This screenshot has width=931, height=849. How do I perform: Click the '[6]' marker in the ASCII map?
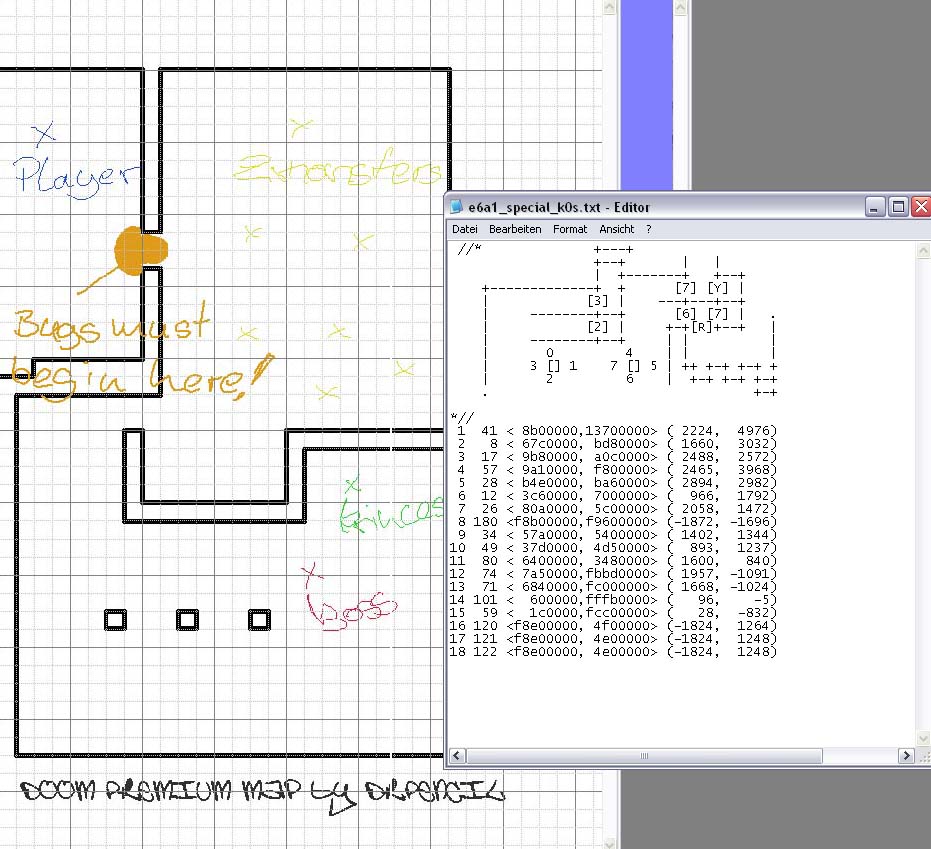click(686, 314)
